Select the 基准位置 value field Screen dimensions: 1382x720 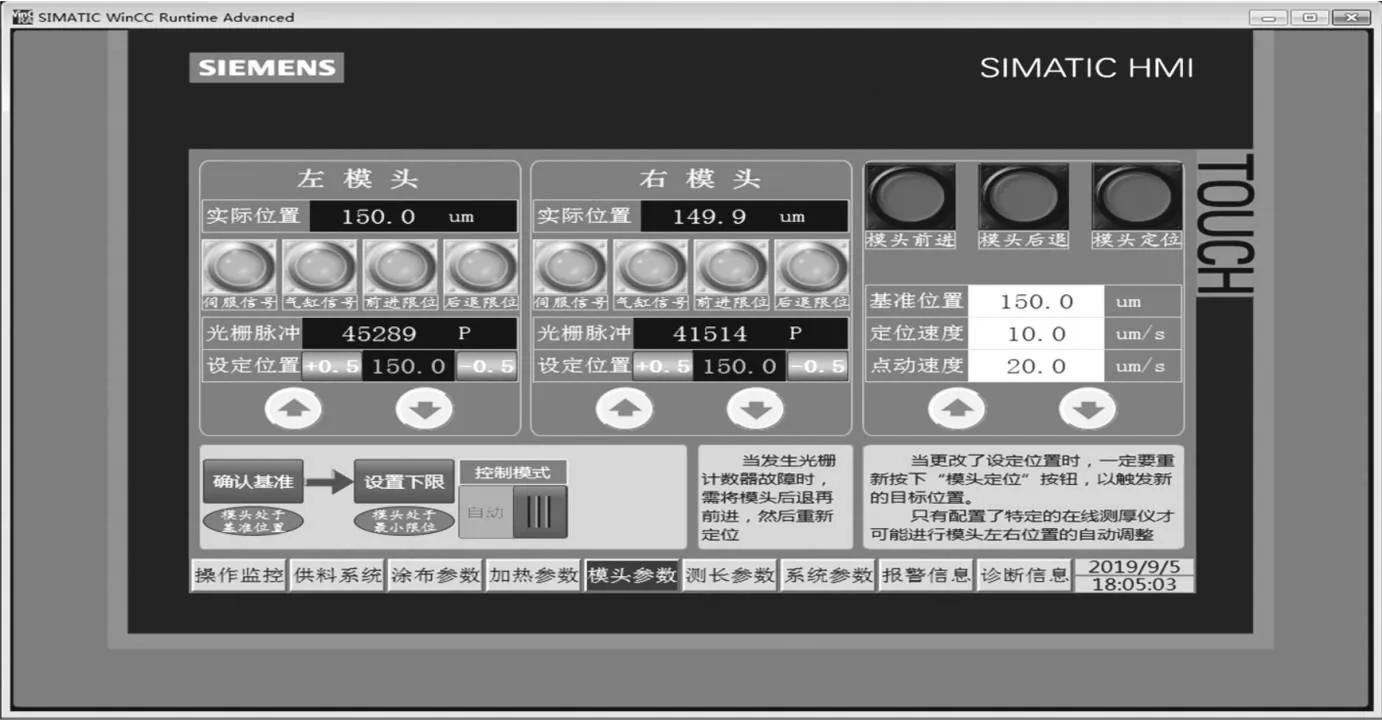[1035, 301]
